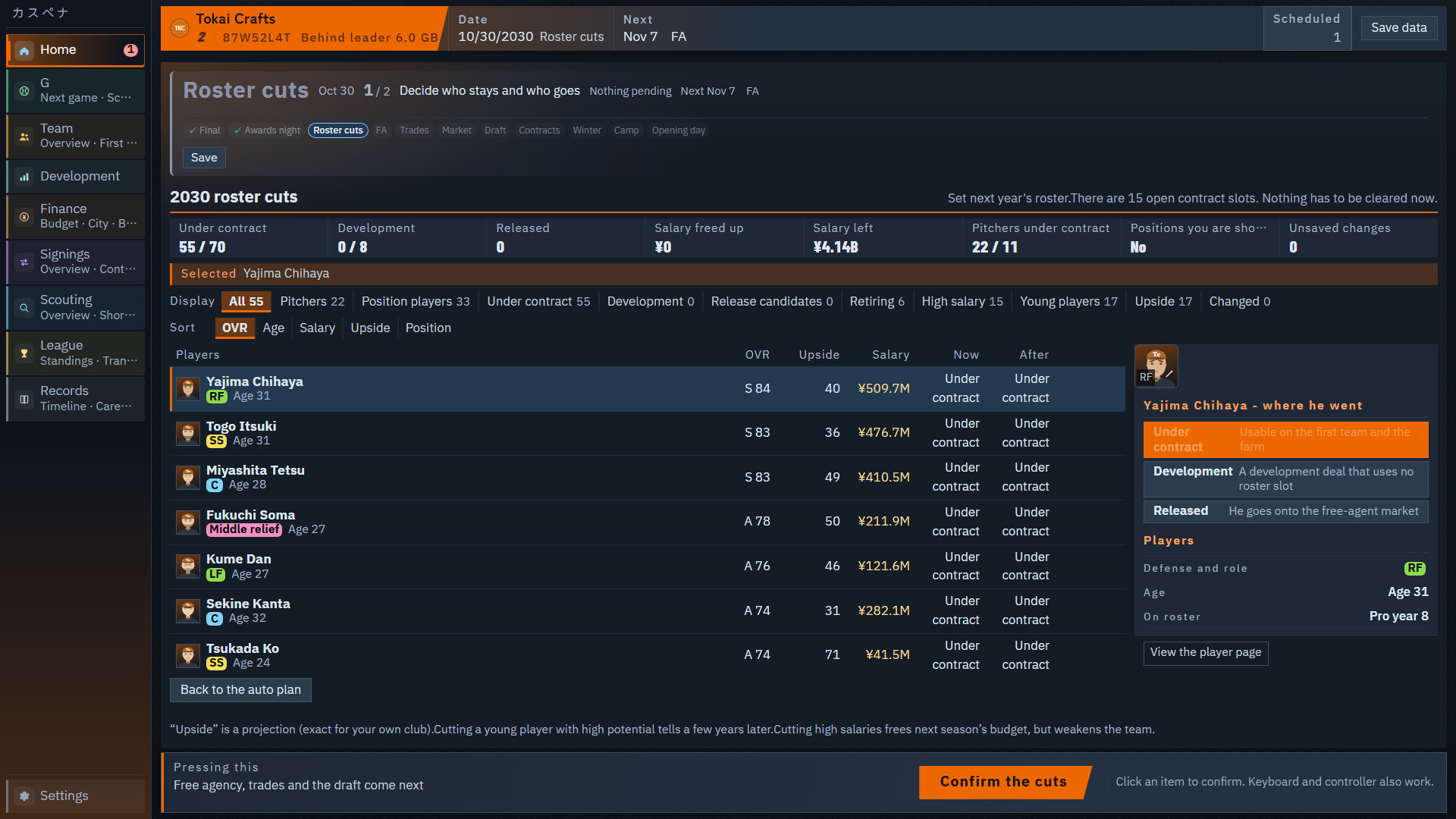Choose the Development deal option

(1285, 479)
